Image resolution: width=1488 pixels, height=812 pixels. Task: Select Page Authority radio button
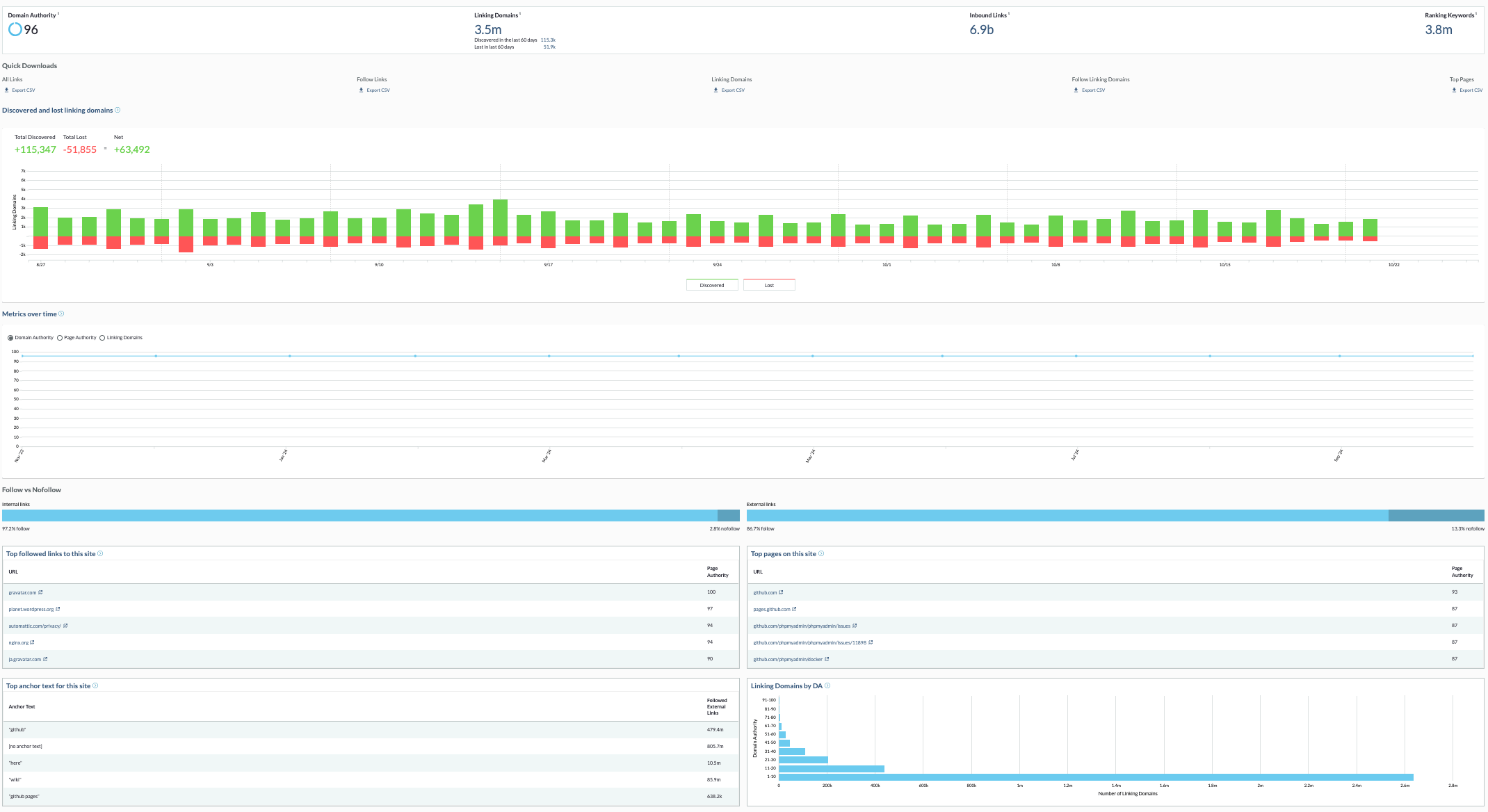(60, 338)
